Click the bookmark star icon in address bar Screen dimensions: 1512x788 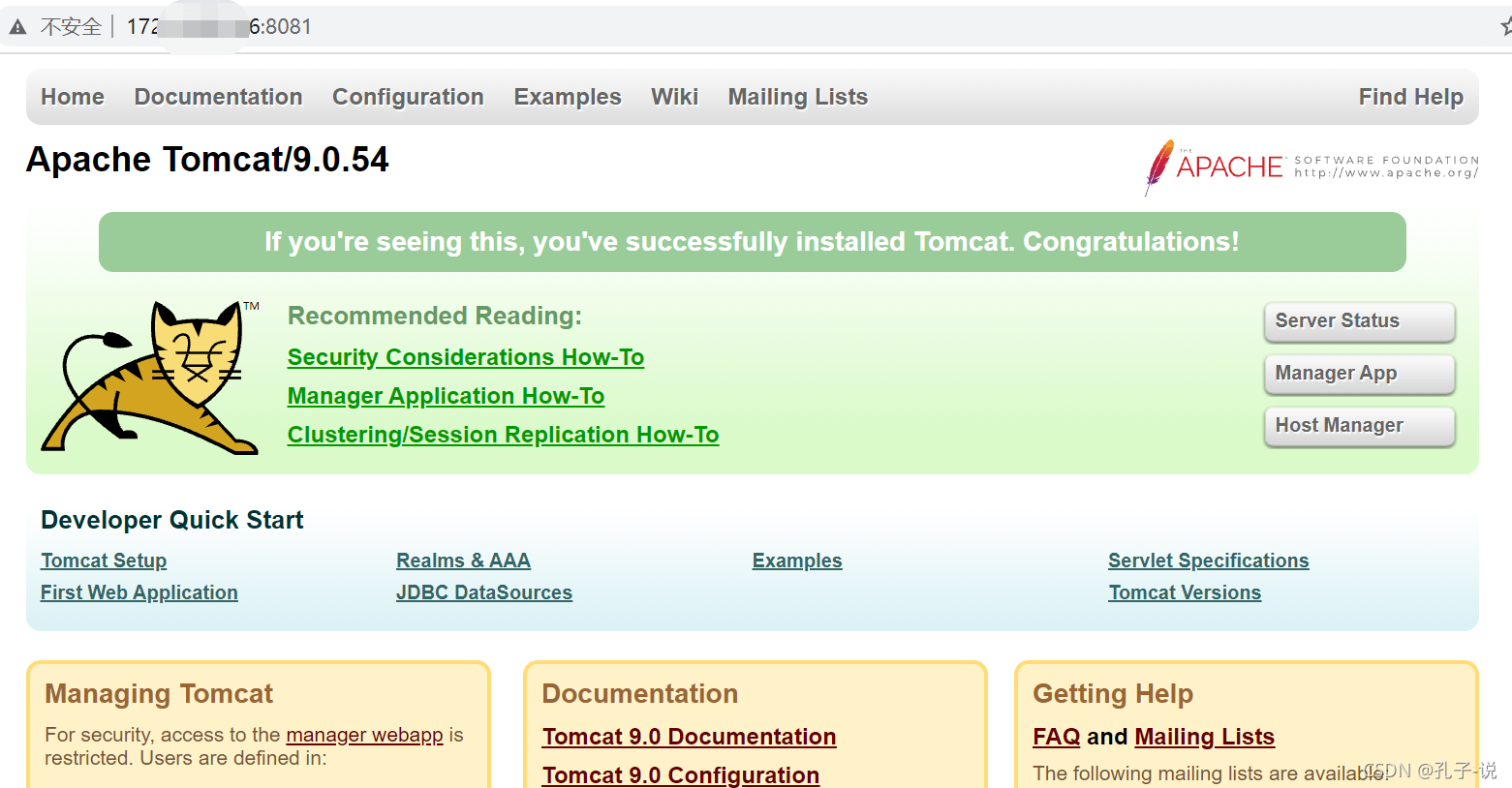coord(1506,26)
